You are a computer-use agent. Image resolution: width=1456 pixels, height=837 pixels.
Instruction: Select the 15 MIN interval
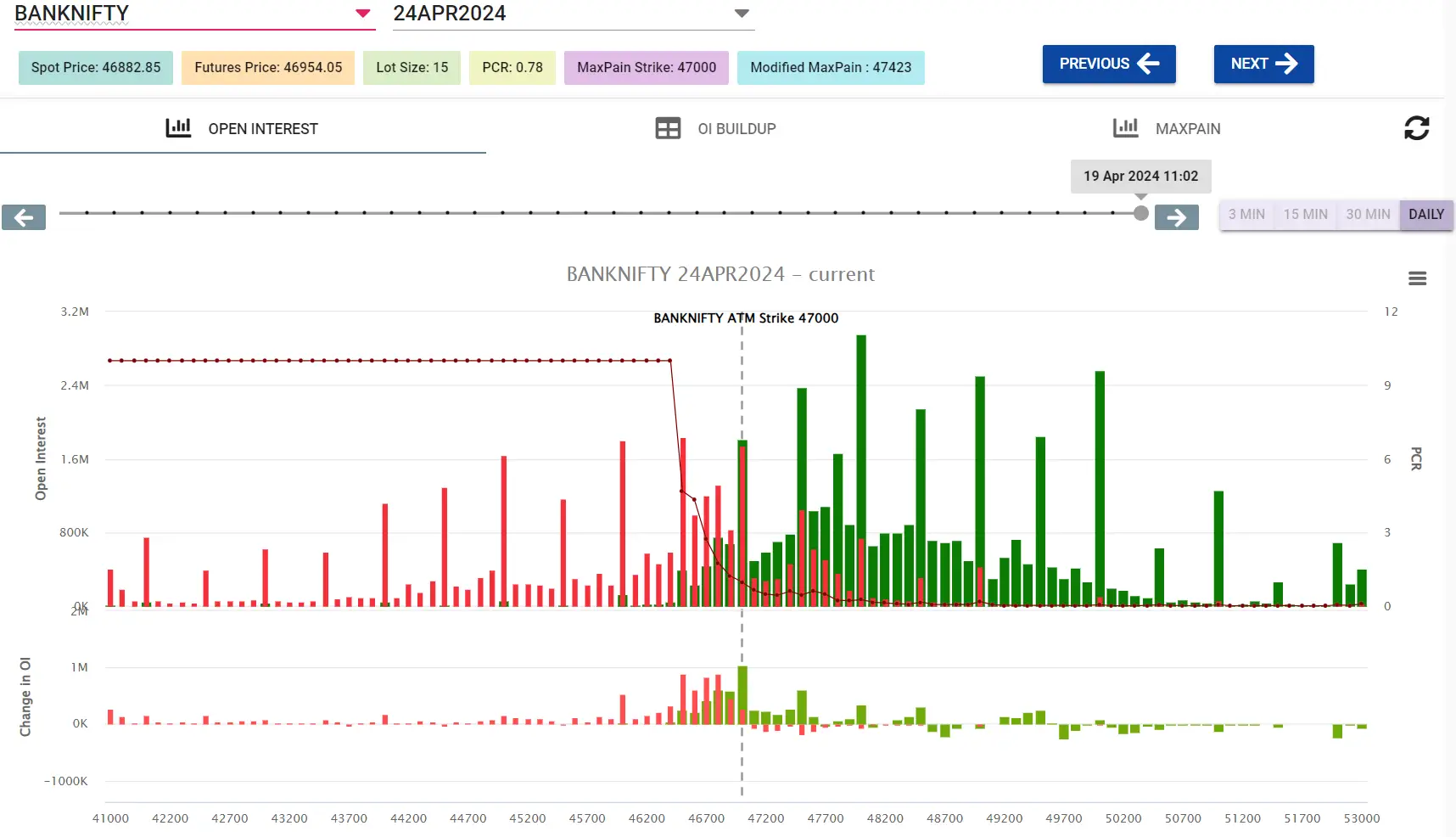click(x=1305, y=215)
